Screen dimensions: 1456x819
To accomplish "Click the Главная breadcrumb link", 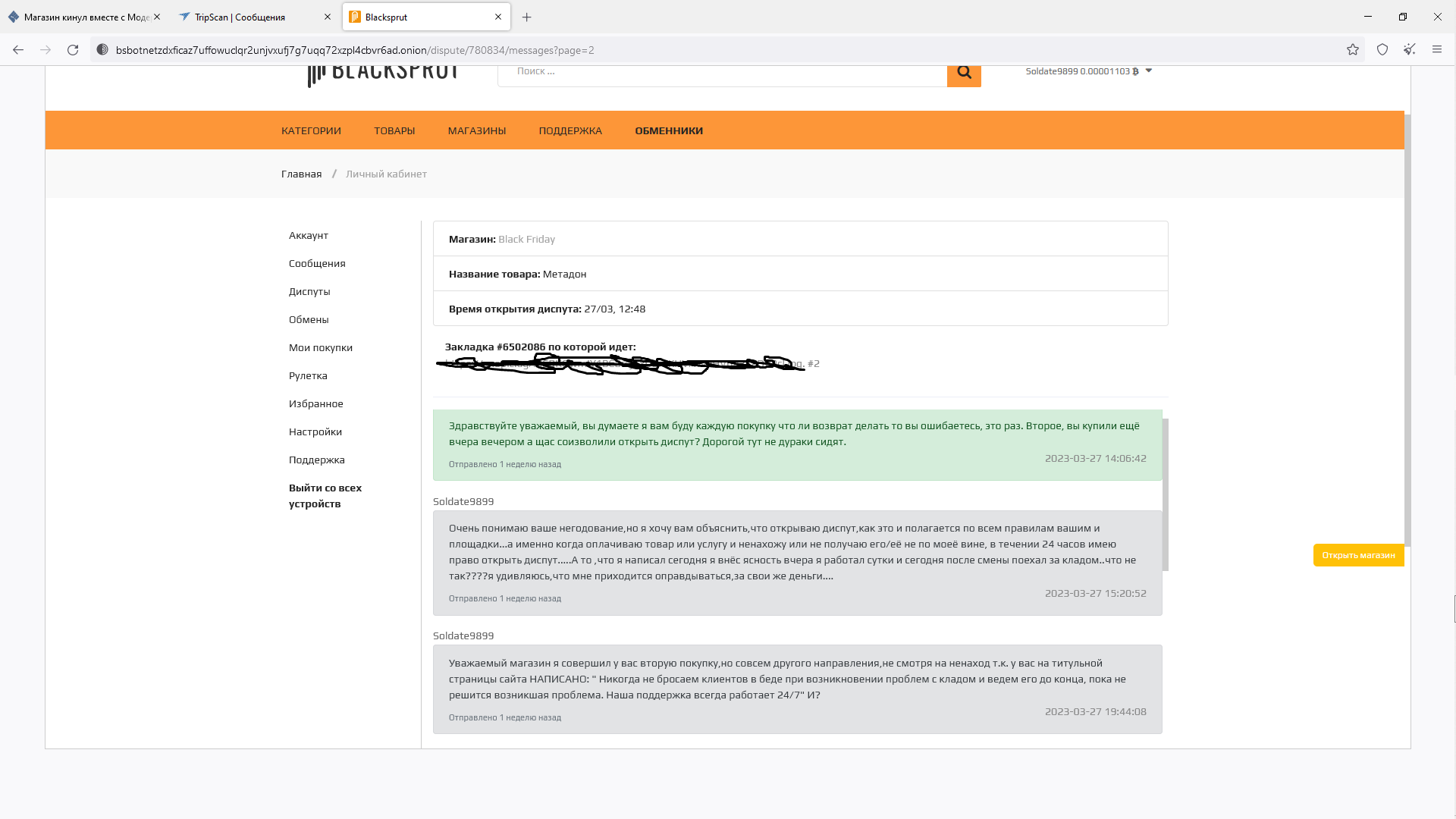I will (301, 174).
